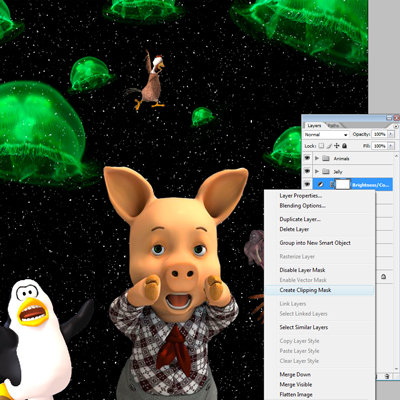Toggle lock image pixels brush icon
This screenshot has width=400, height=400.
point(329,146)
